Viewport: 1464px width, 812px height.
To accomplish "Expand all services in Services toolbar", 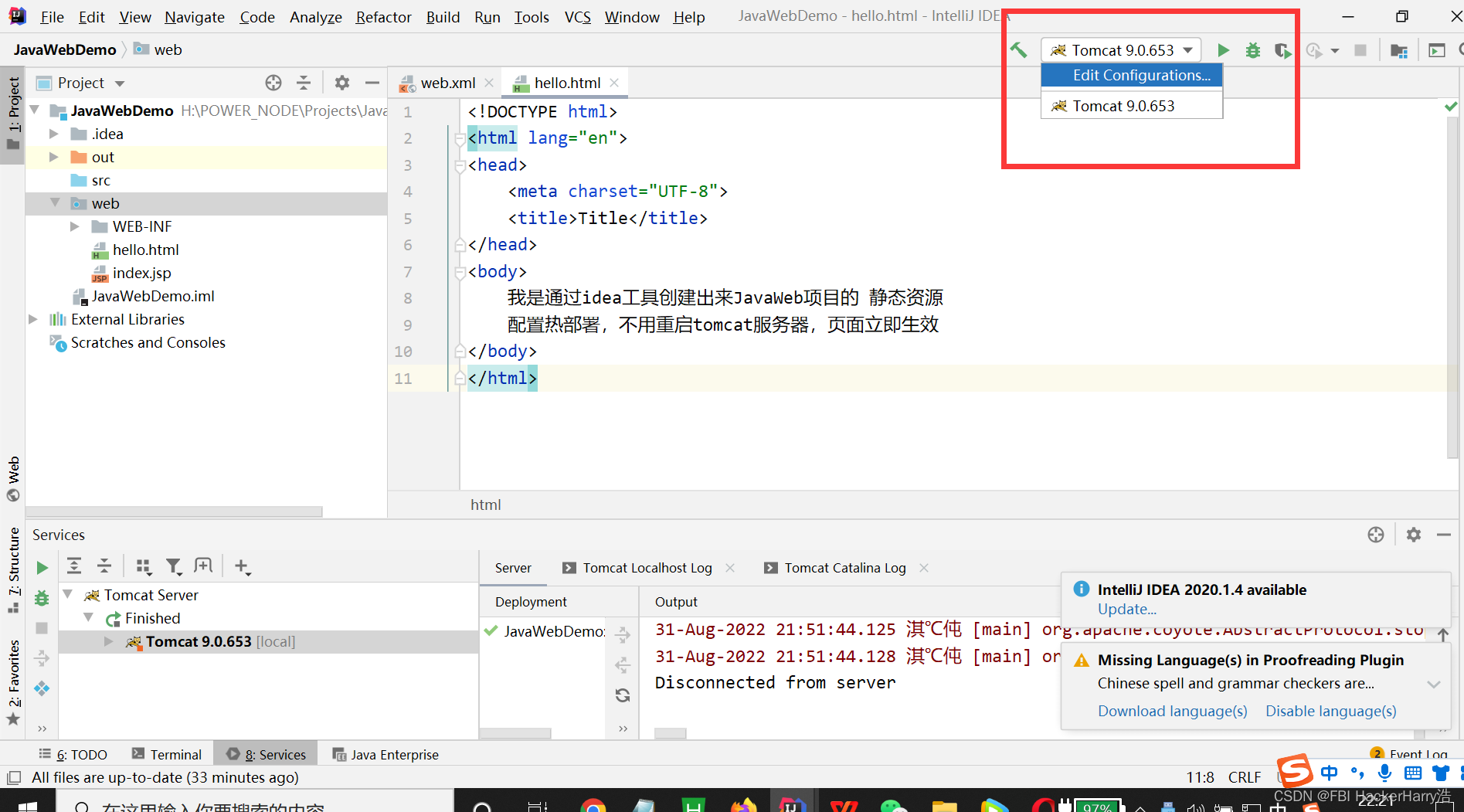I will 74,566.
